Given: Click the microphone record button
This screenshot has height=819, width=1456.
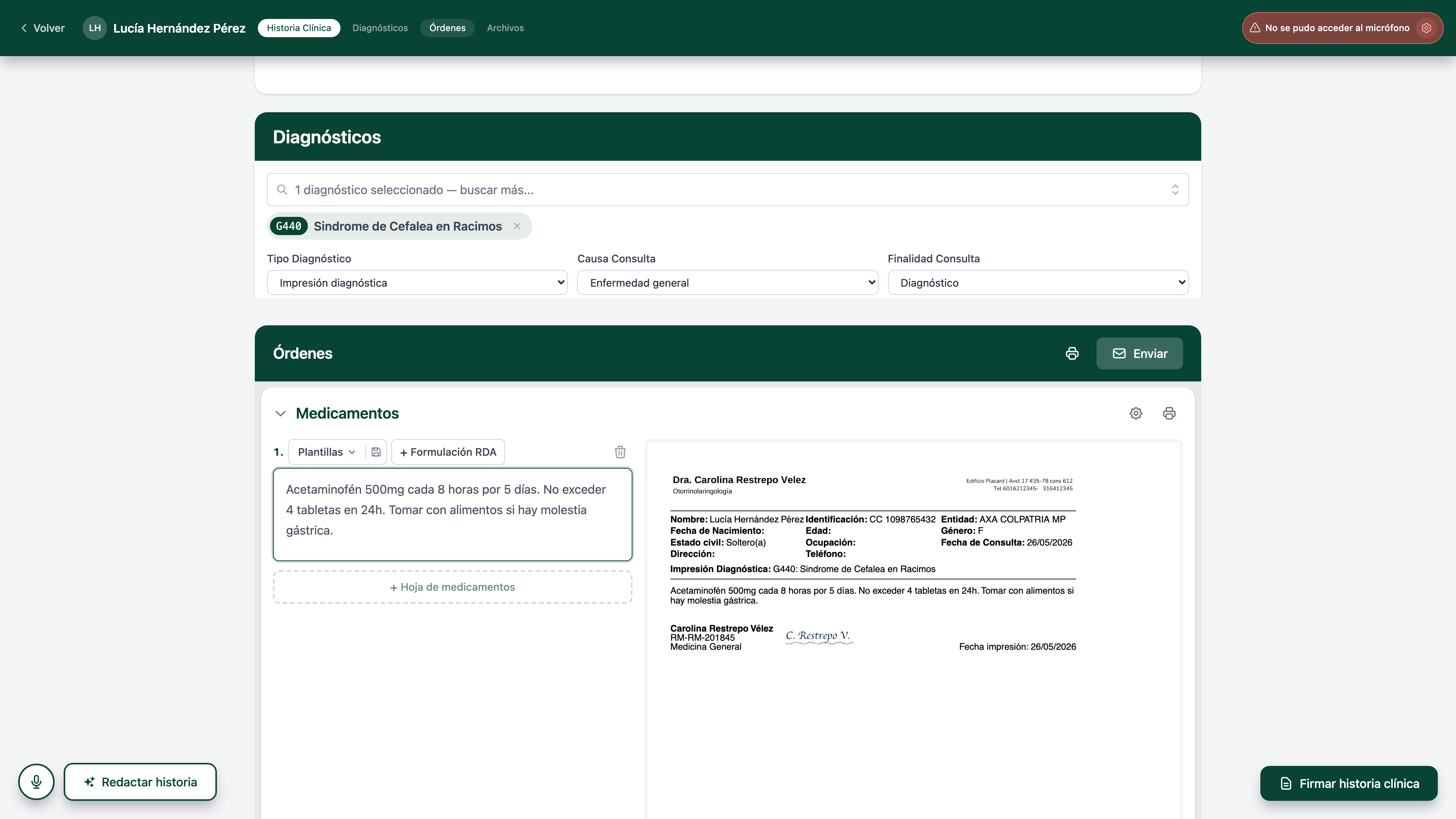Looking at the screenshot, I should [x=36, y=782].
